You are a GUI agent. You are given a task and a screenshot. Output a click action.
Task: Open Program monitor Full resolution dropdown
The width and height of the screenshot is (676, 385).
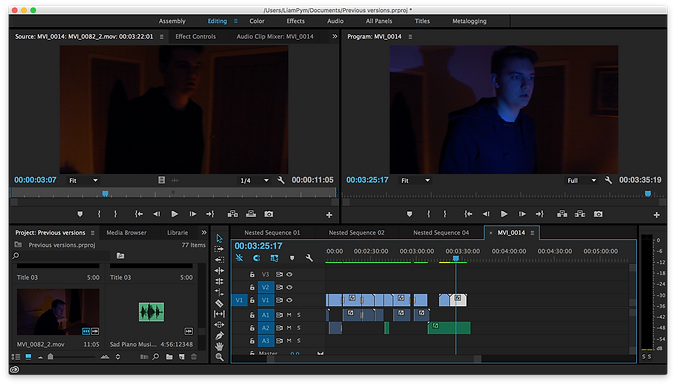click(x=581, y=180)
